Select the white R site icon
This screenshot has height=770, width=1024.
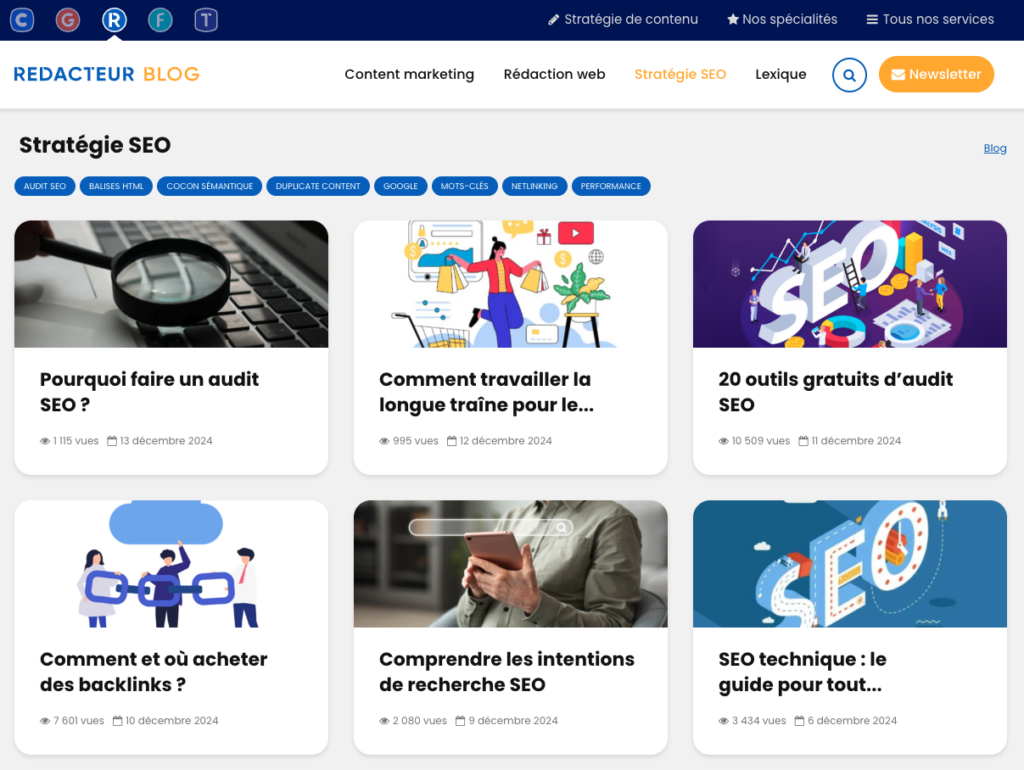pyautogui.click(x=114, y=20)
